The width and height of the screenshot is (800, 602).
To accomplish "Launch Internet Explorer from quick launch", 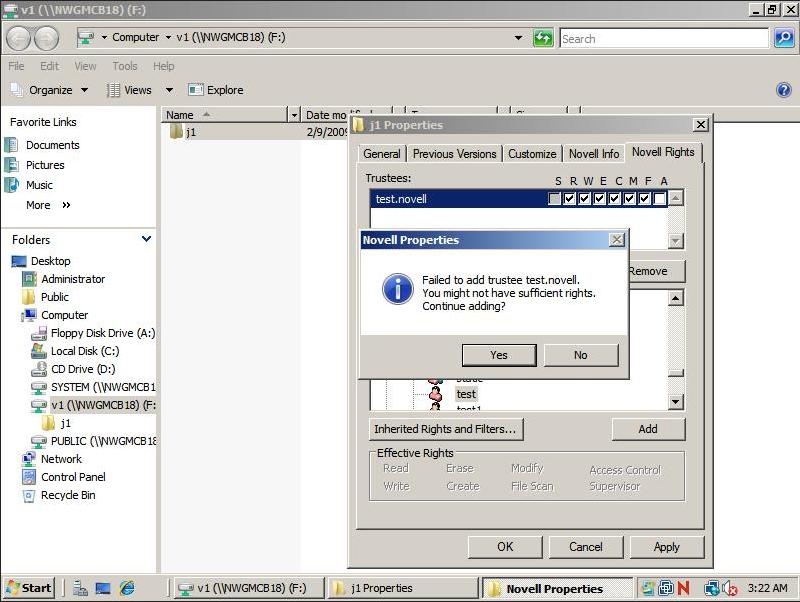I will [127, 588].
